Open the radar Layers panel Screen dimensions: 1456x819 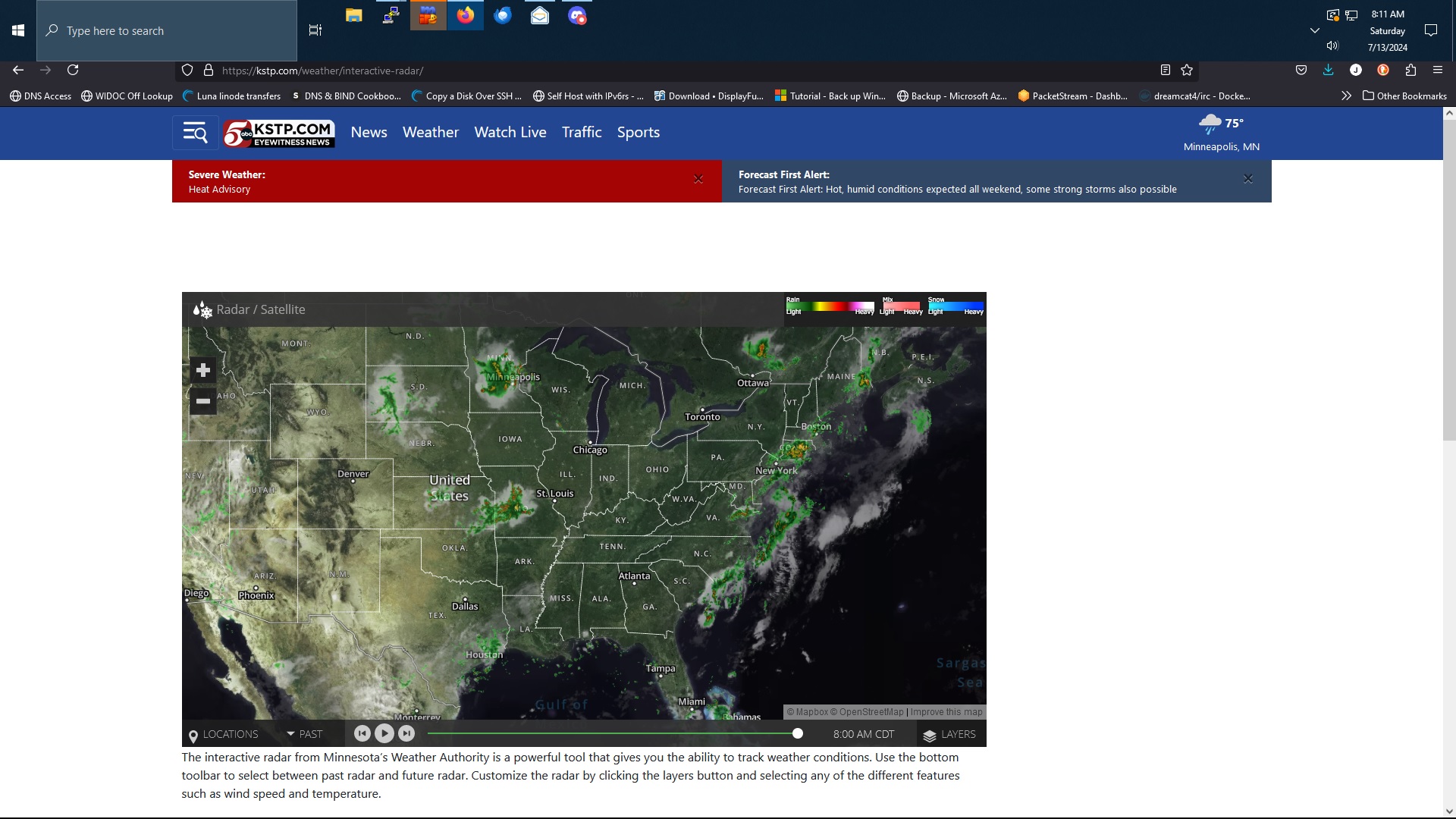pyautogui.click(x=949, y=734)
